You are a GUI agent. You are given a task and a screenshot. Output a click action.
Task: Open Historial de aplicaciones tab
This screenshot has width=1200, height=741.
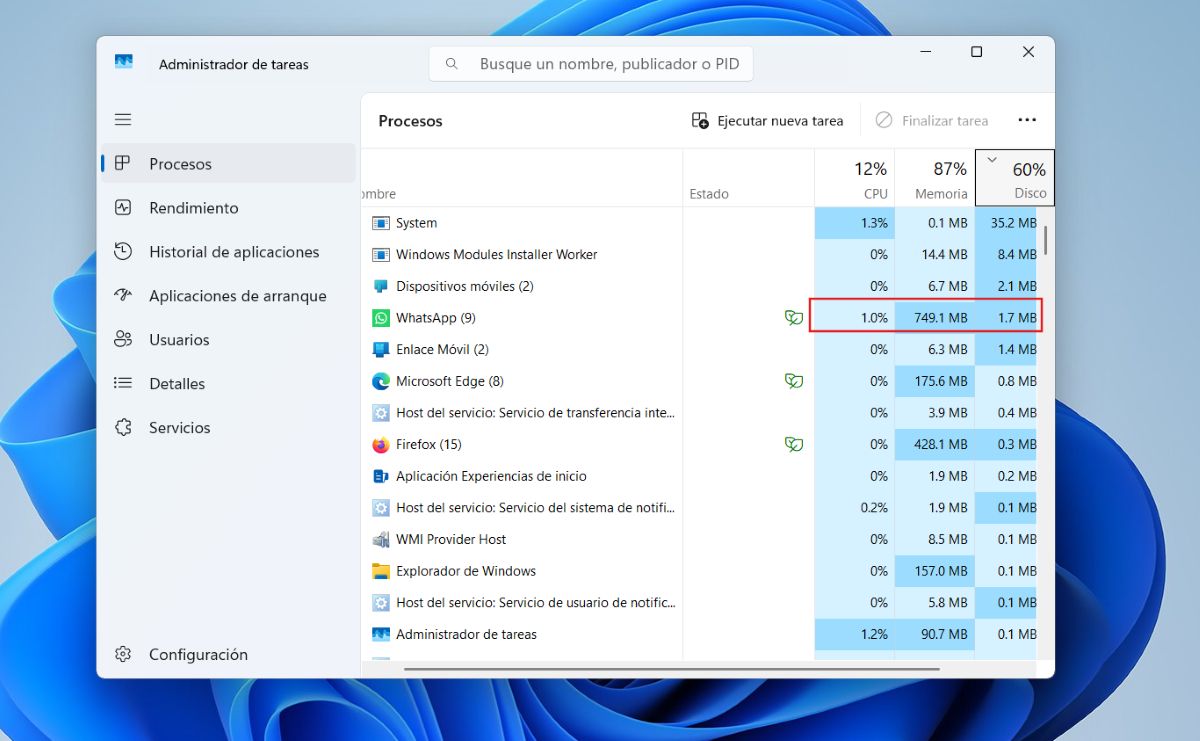pyautogui.click(x=229, y=252)
